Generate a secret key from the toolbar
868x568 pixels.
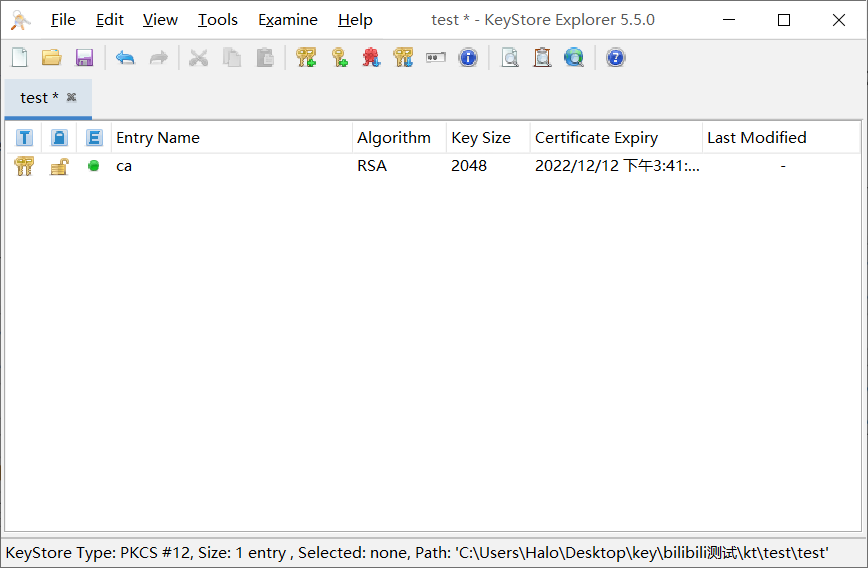pos(339,58)
